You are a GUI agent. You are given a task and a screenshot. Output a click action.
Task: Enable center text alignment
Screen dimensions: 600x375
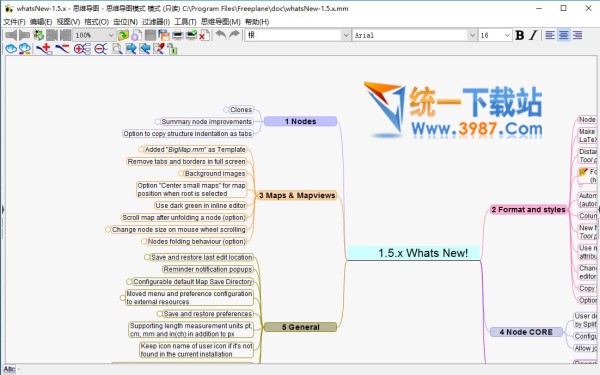564,35
